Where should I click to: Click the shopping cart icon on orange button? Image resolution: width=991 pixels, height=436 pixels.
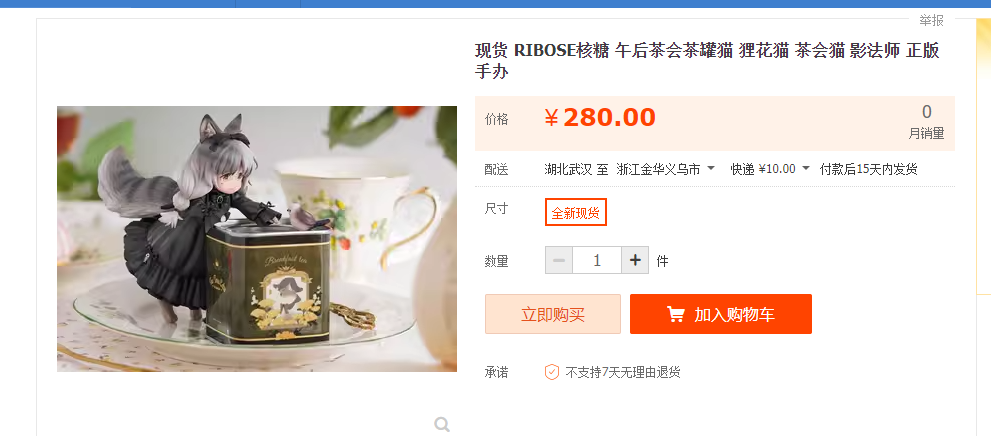(x=676, y=314)
